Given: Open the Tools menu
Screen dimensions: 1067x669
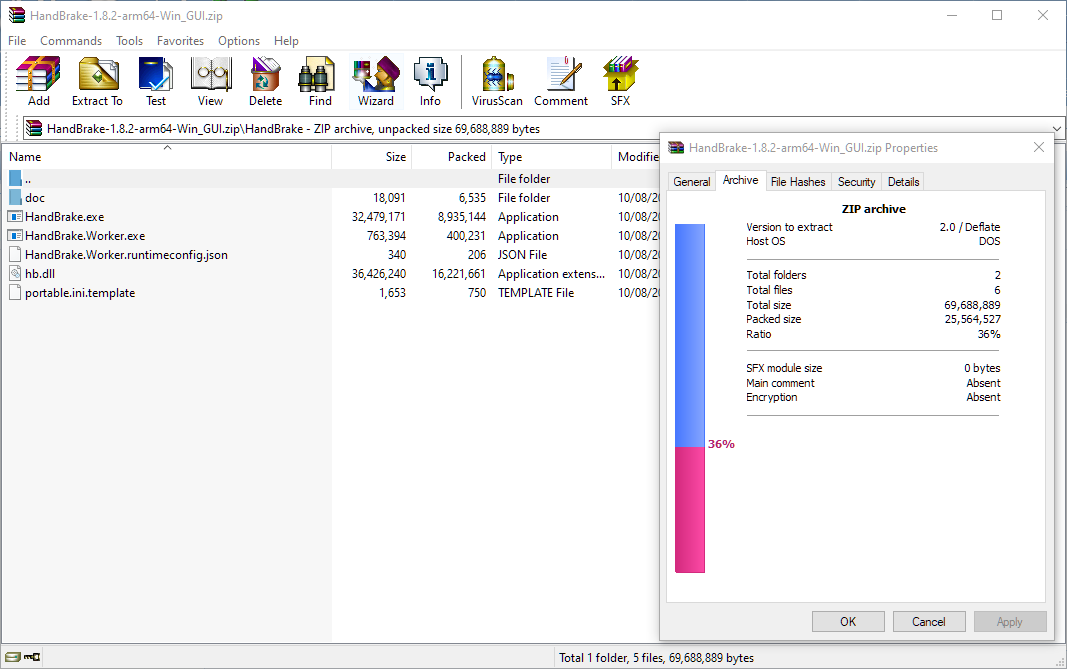Looking at the screenshot, I should [x=129, y=41].
